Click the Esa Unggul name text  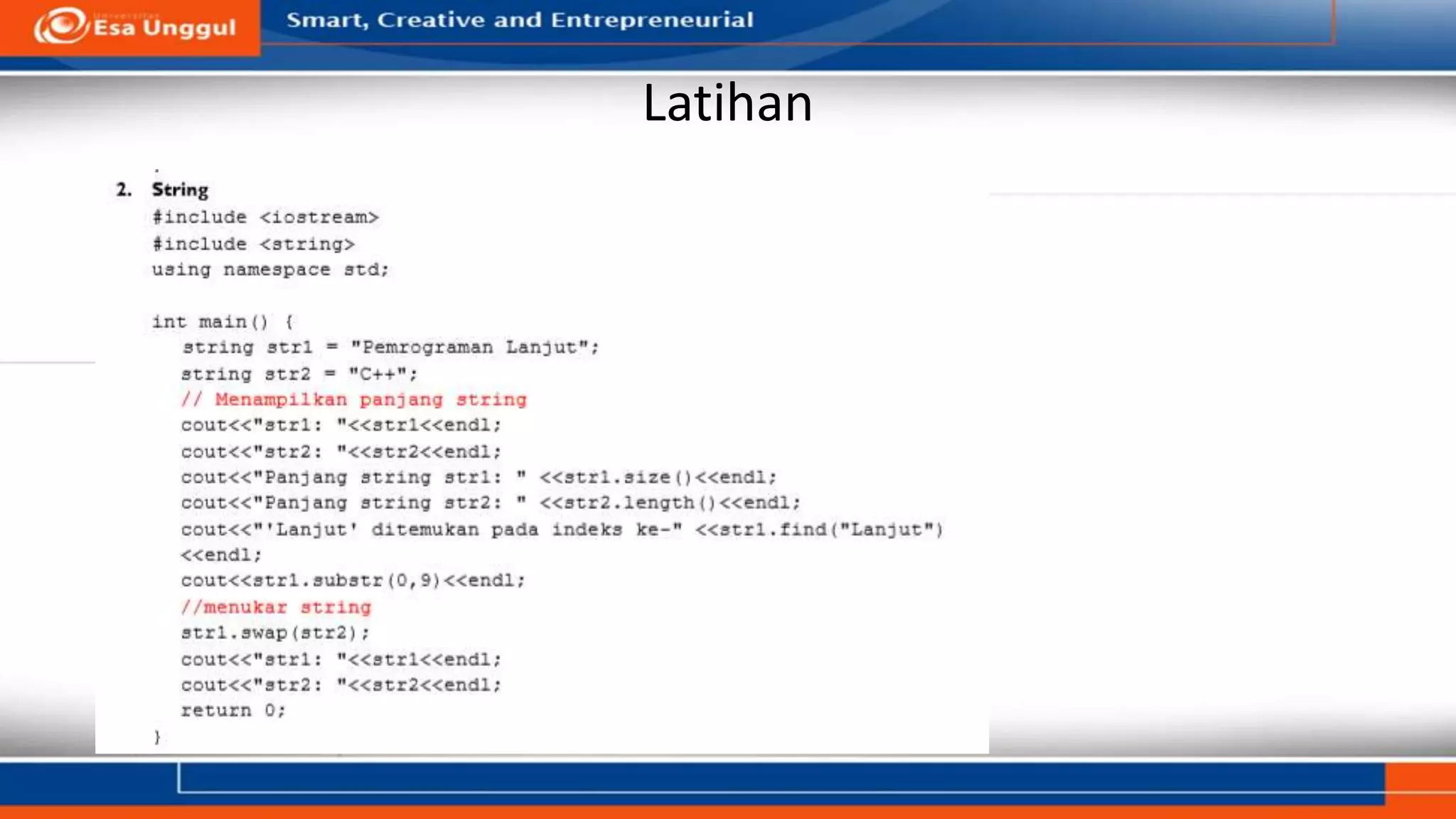(x=164, y=28)
